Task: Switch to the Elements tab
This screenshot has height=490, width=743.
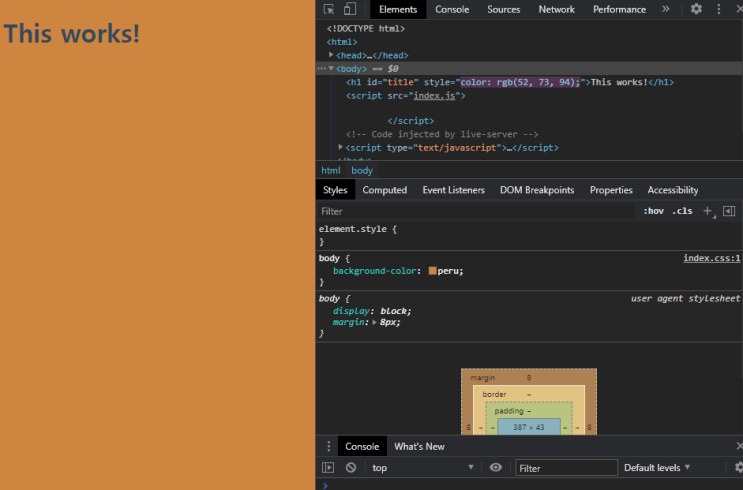Action: coord(398,9)
